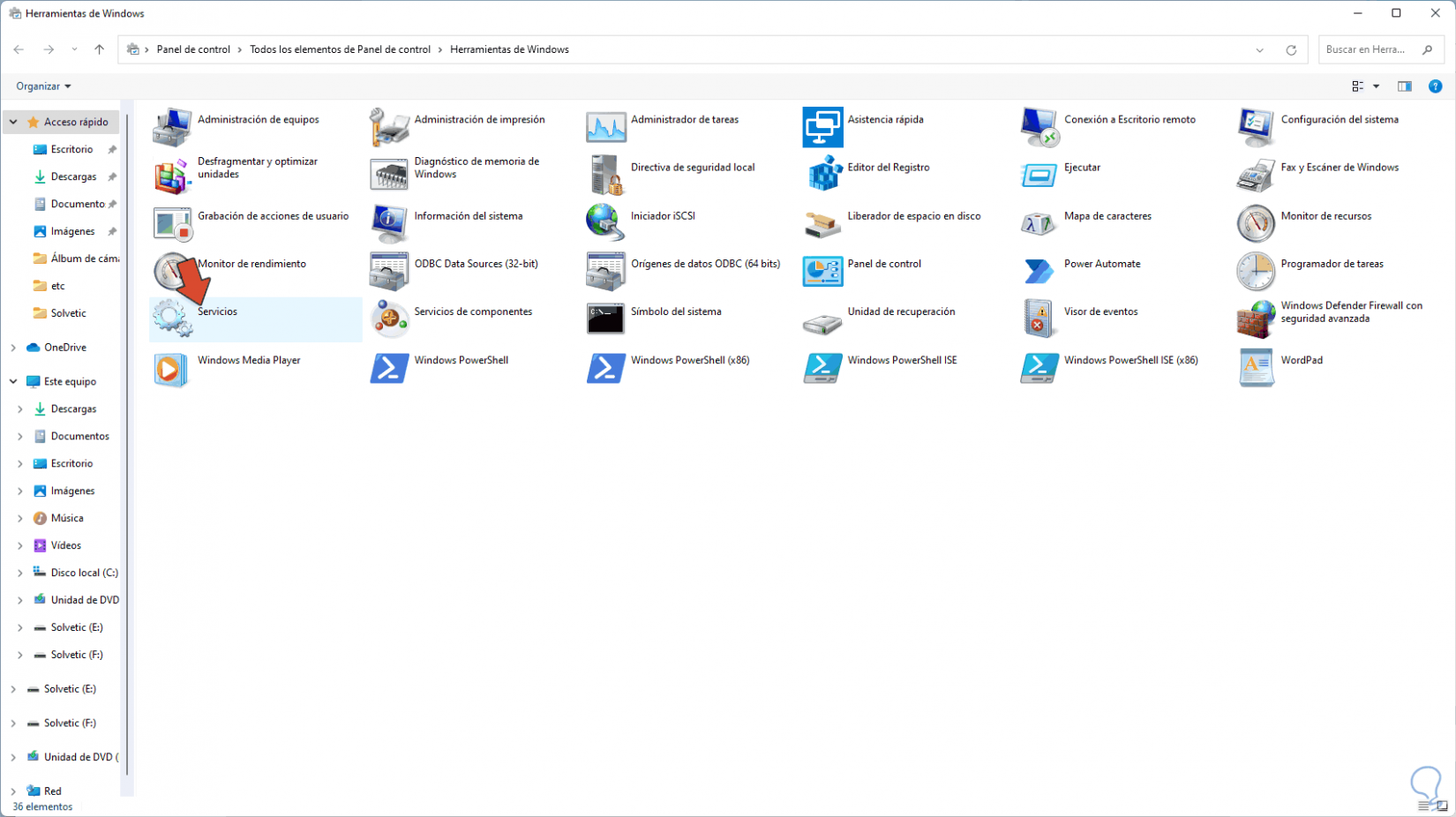The image size is (1456, 817).
Task: Expand the Red tree node
Action: [x=13, y=791]
